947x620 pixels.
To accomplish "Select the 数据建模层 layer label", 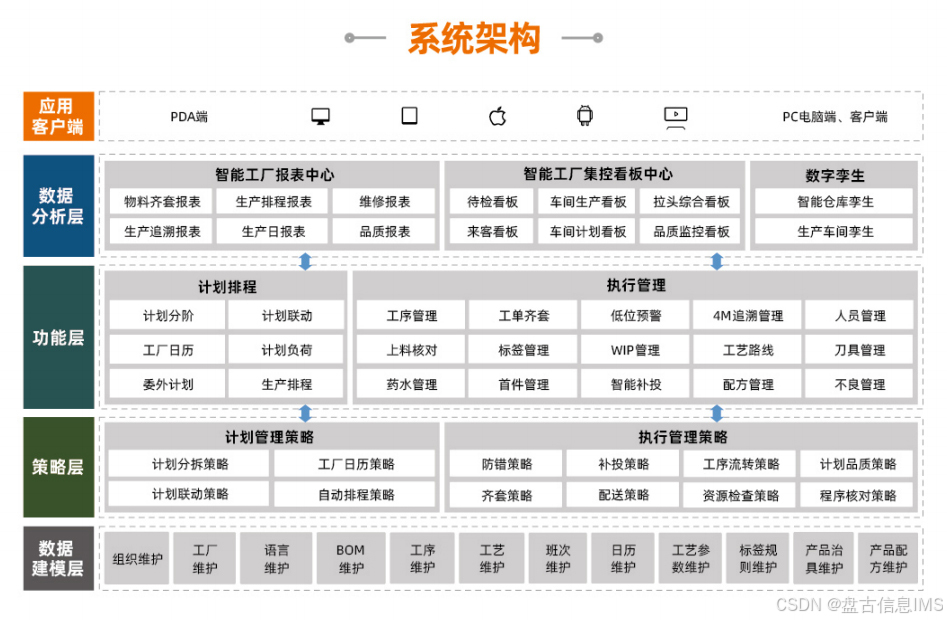I will point(59,558).
